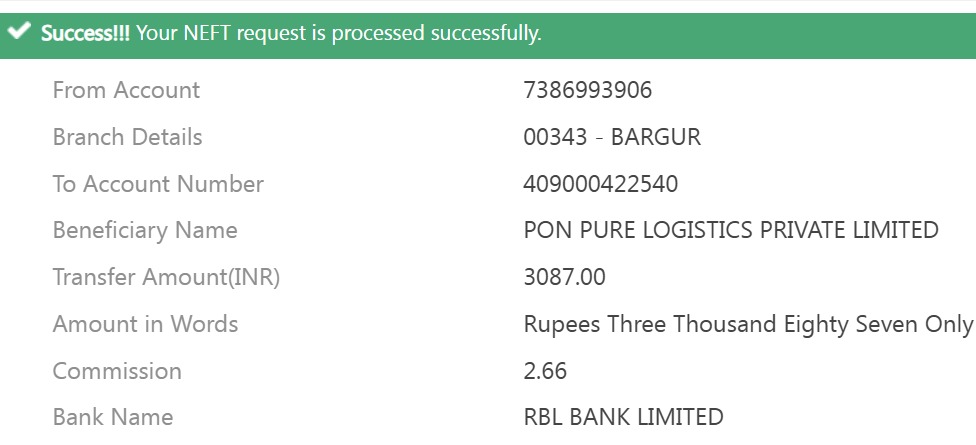Click the "Beneficiary Name" label
Screen dimensions: 976x445
coord(145,230)
